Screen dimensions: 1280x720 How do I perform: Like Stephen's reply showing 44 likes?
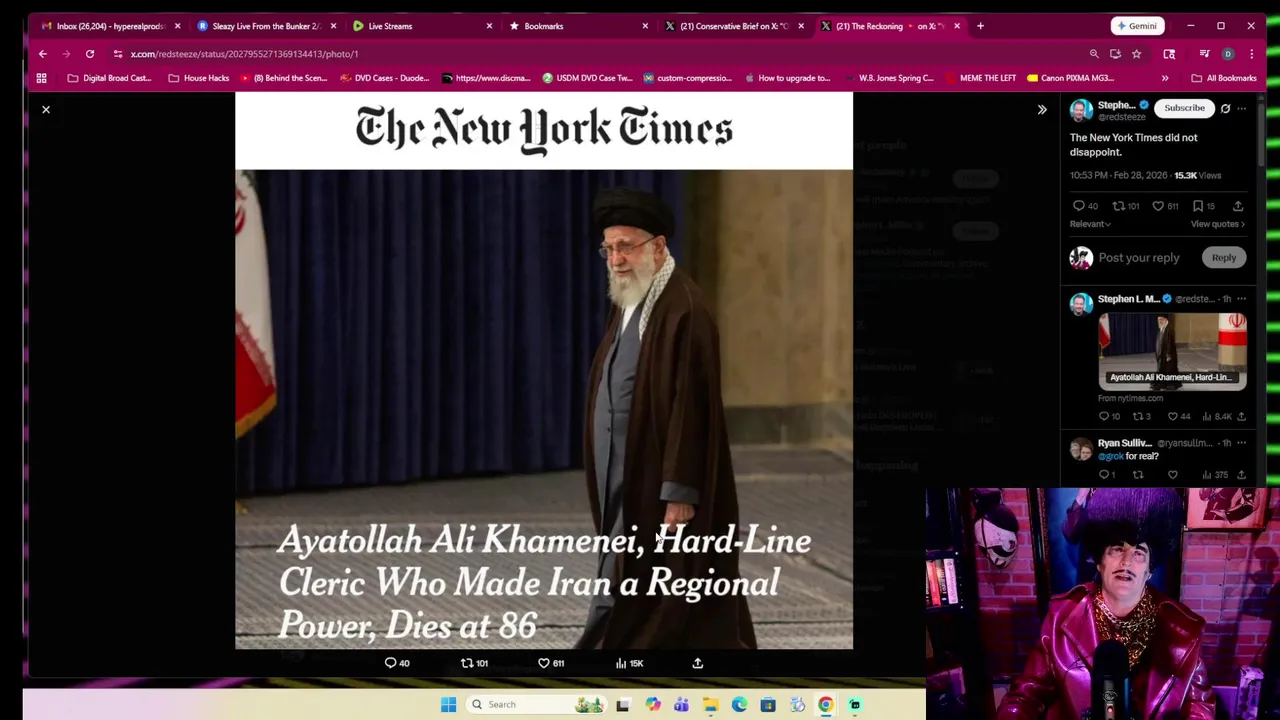[x=1180, y=416]
